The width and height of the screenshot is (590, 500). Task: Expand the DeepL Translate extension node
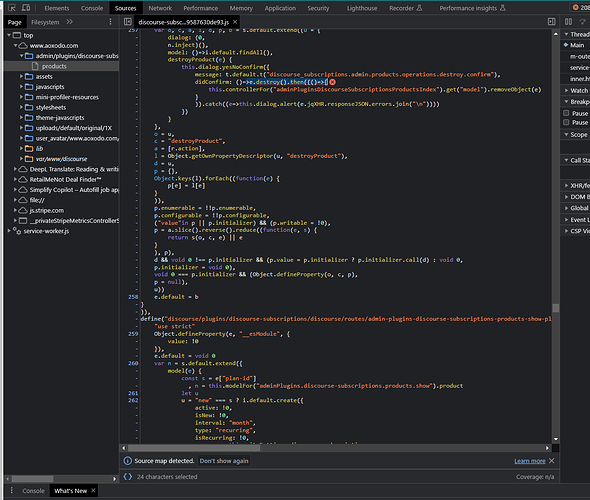(15, 169)
